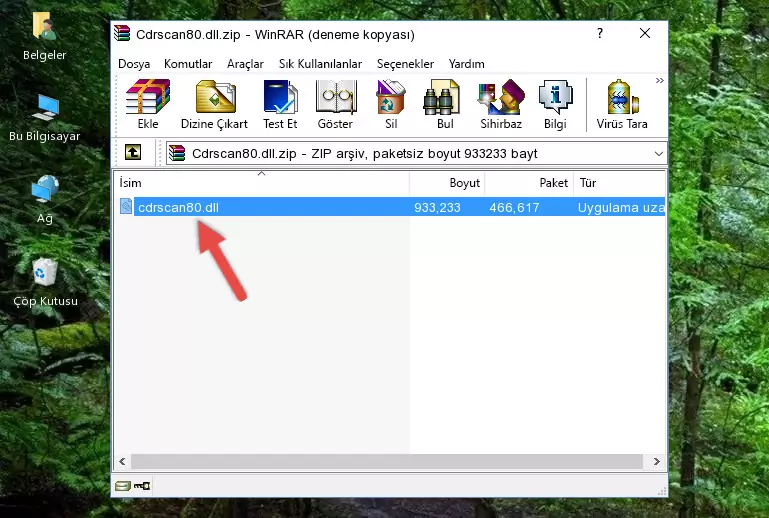Screen dimensions: 769x518
Task: Click the help question mark button
Action: (600, 33)
